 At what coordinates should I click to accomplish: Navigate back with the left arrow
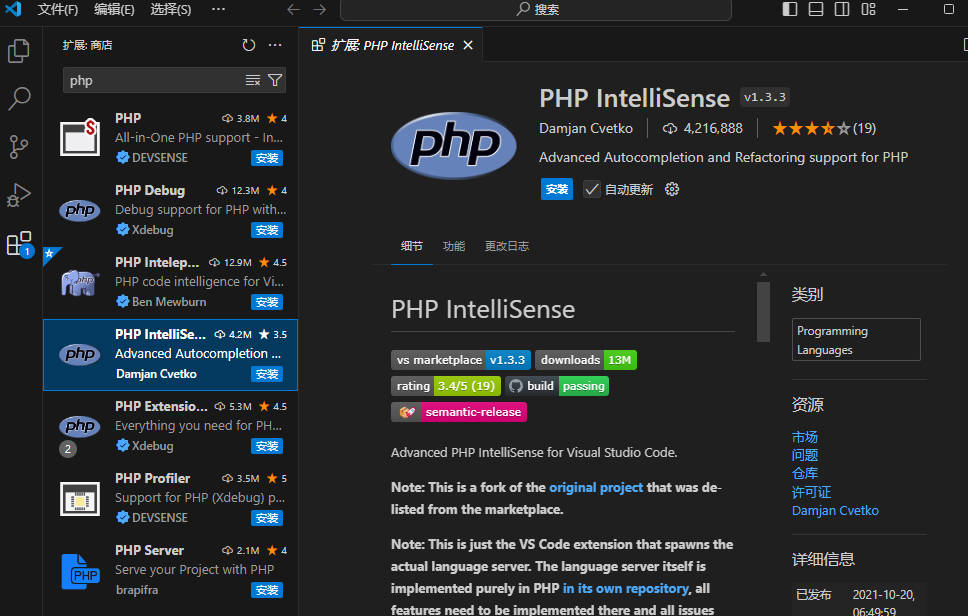(293, 9)
